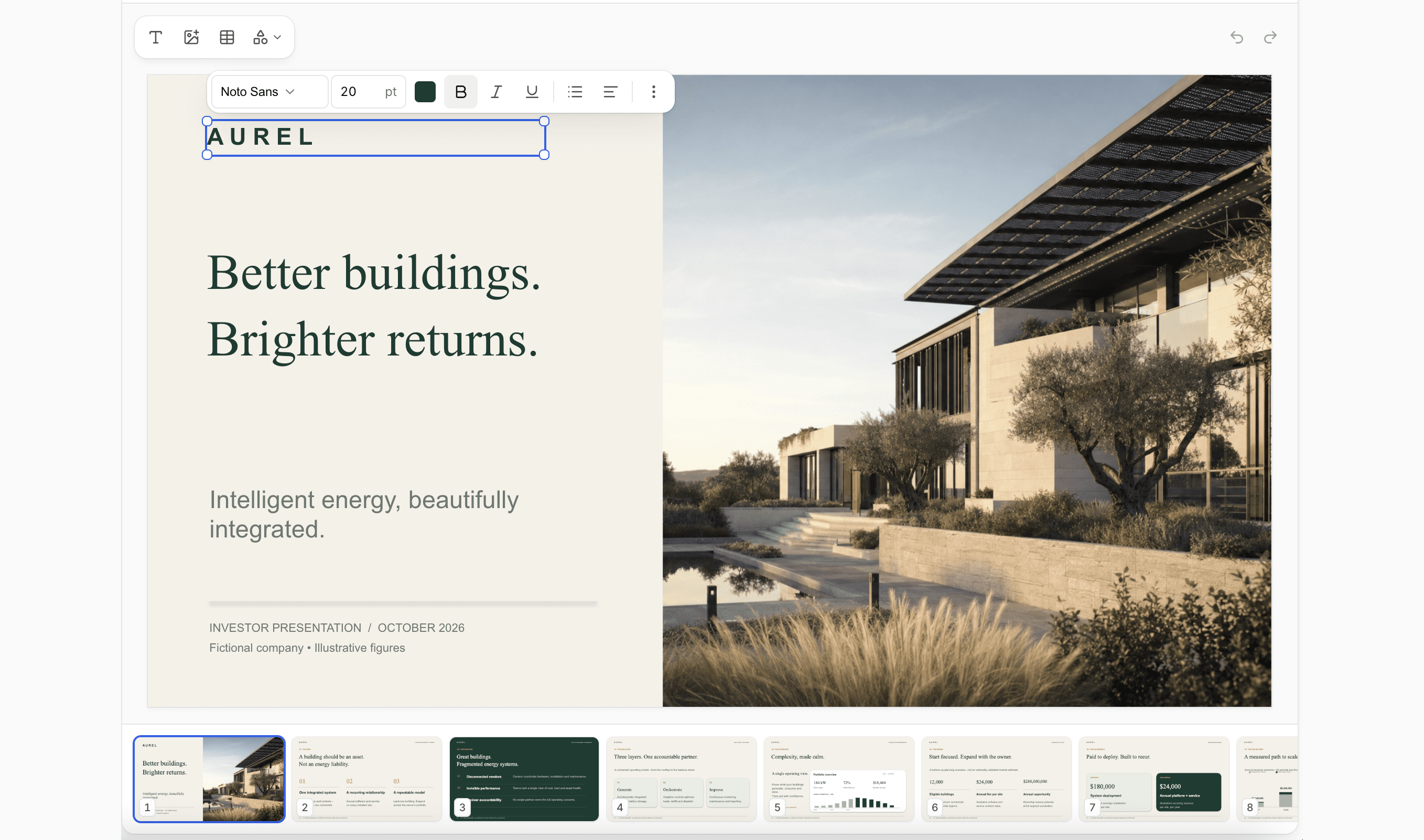Toggle italic formatting
Image resolution: width=1424 pixels, height=840 pixels.
[x=497, y=92]
